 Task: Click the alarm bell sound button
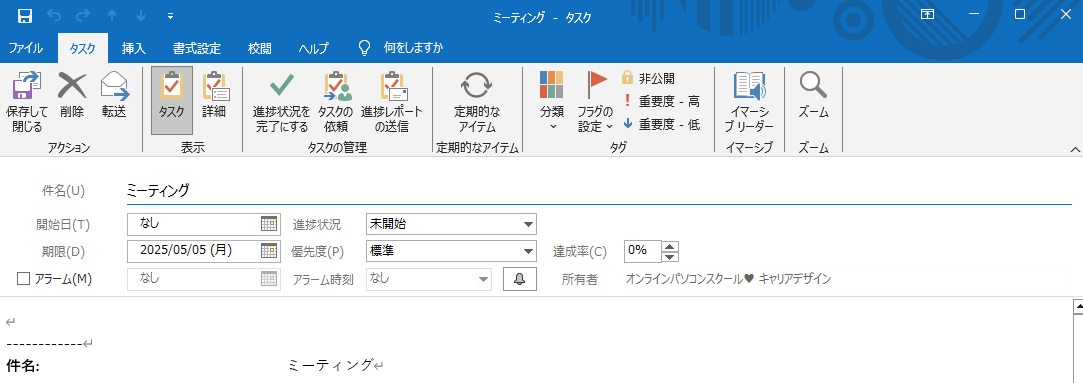[519, 279]
